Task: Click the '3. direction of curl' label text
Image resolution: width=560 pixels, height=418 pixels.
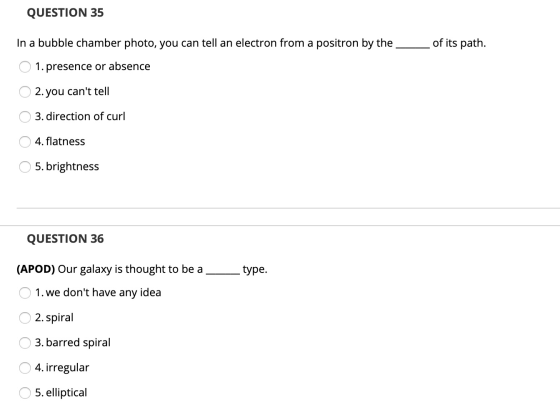Action: [80, 116]
